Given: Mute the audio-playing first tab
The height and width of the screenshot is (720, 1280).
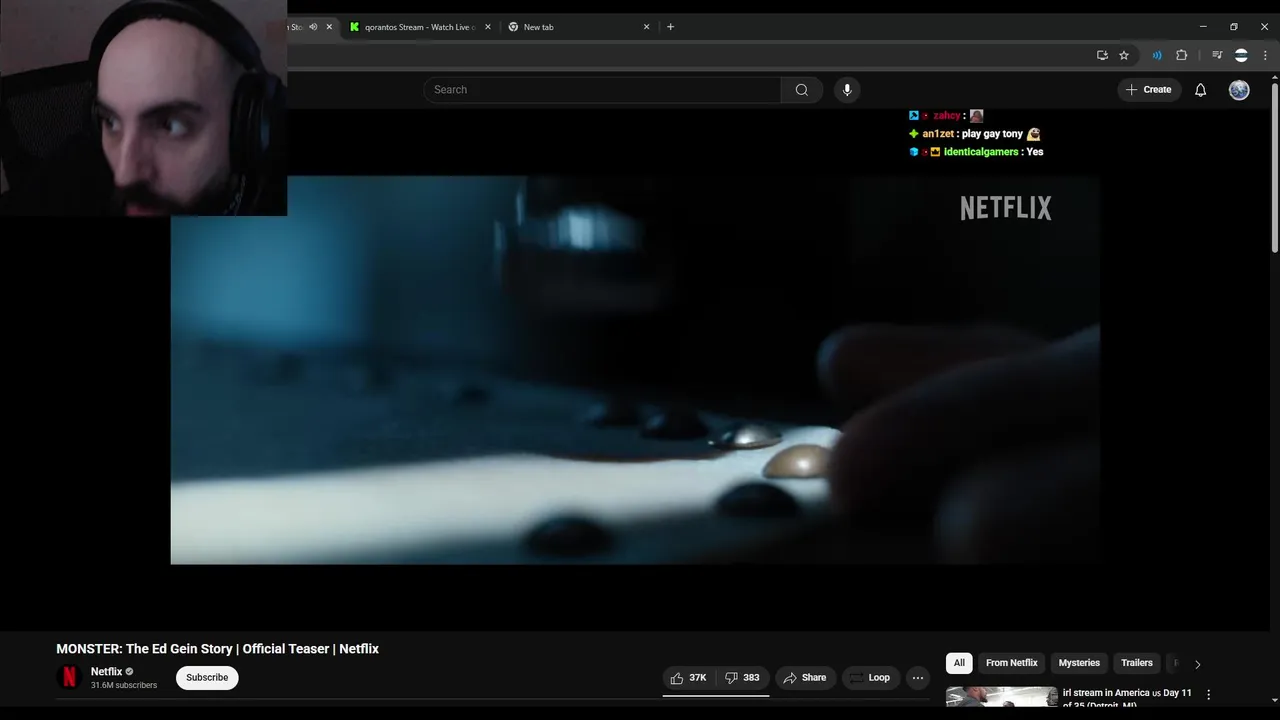Looking at the screenshot, I should (313, 27).
